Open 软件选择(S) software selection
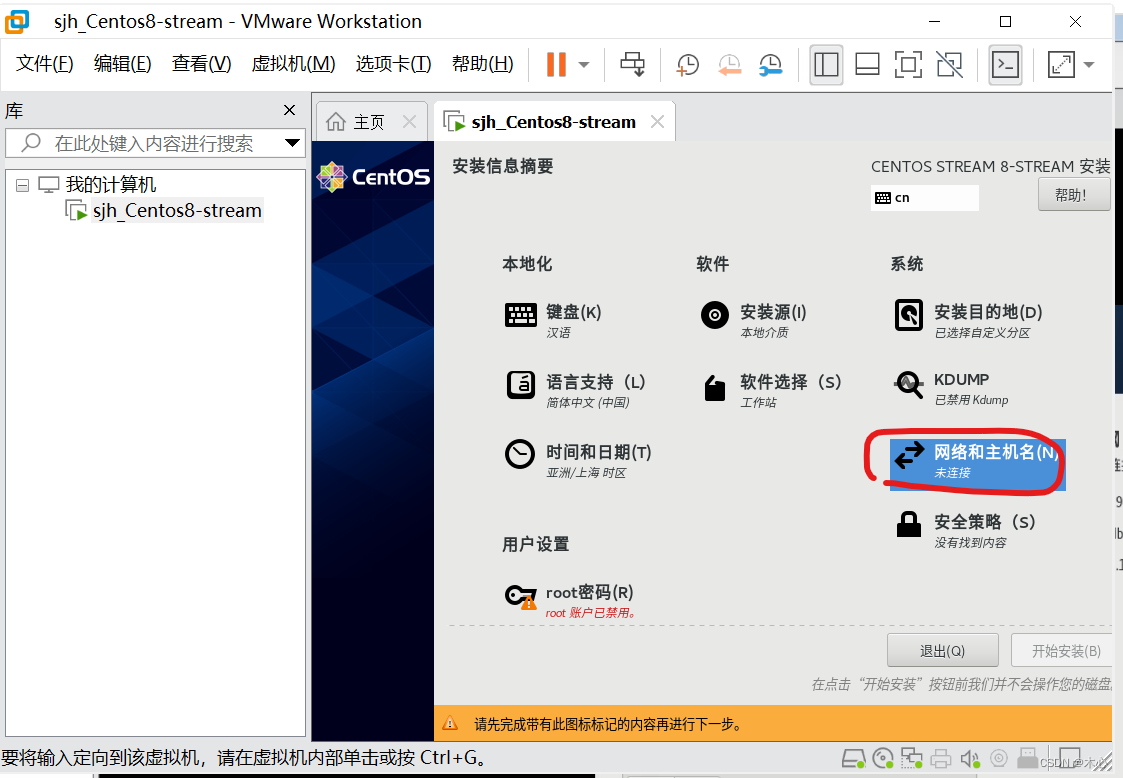 [771, 390]
